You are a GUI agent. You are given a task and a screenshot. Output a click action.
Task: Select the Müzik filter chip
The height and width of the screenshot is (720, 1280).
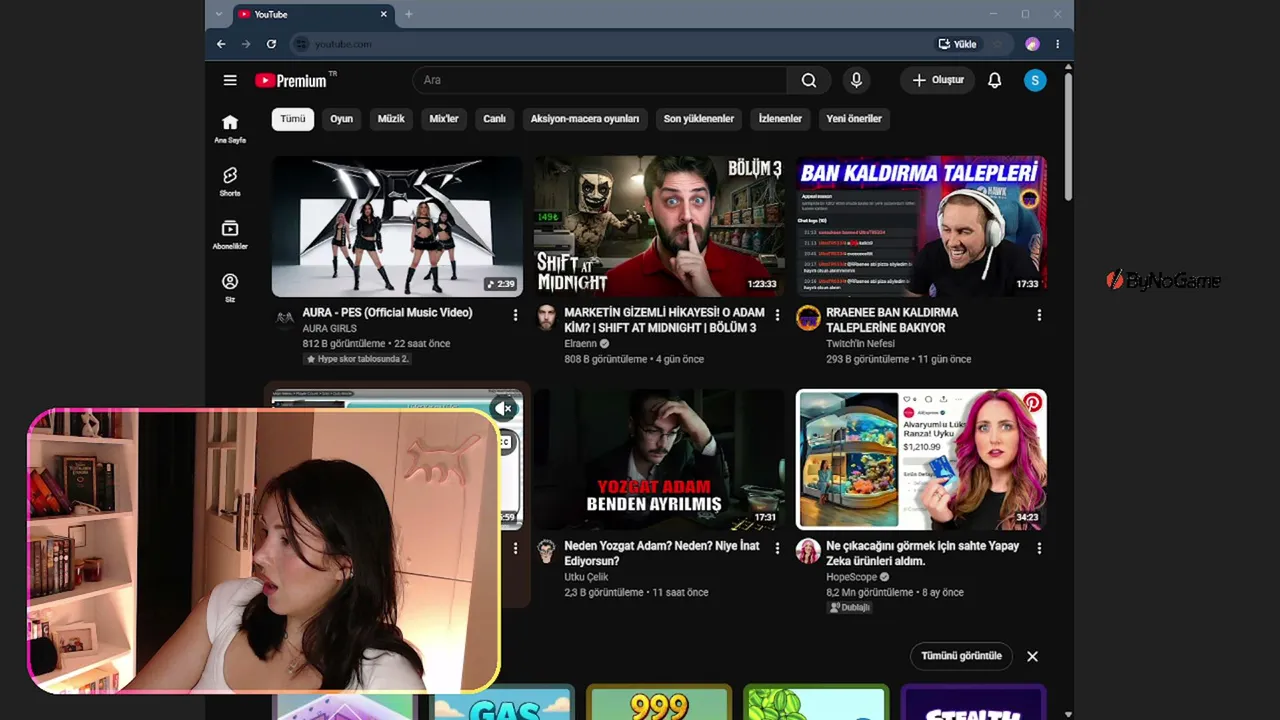[x=391, y=119]
